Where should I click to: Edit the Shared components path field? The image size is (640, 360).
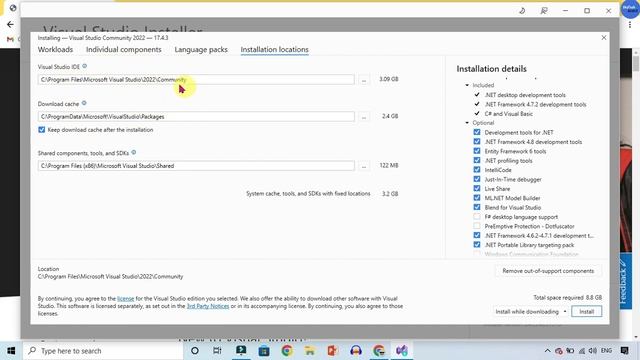pos(196,166)
